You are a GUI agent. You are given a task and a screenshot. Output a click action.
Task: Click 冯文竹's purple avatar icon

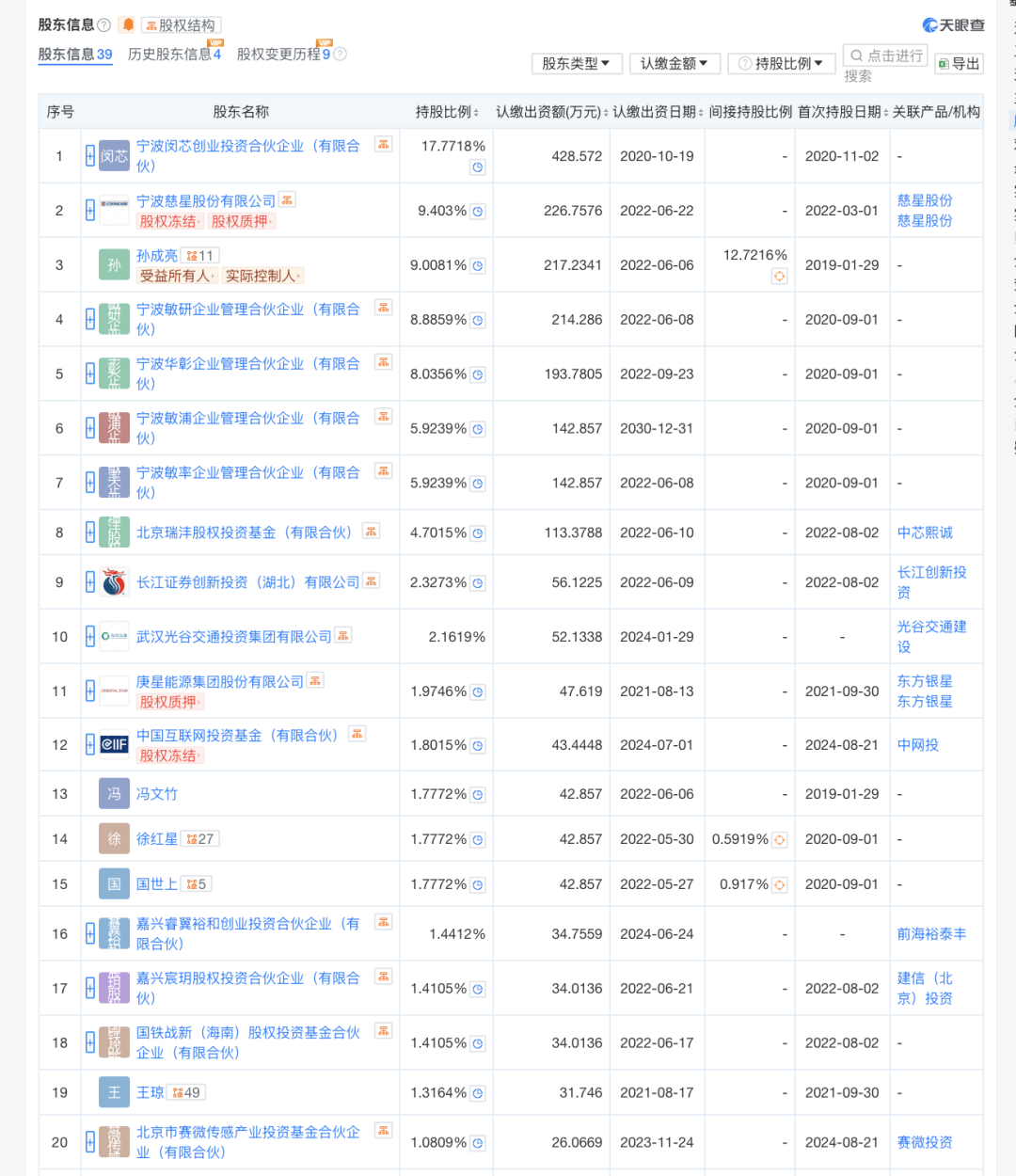coord(114,794)
